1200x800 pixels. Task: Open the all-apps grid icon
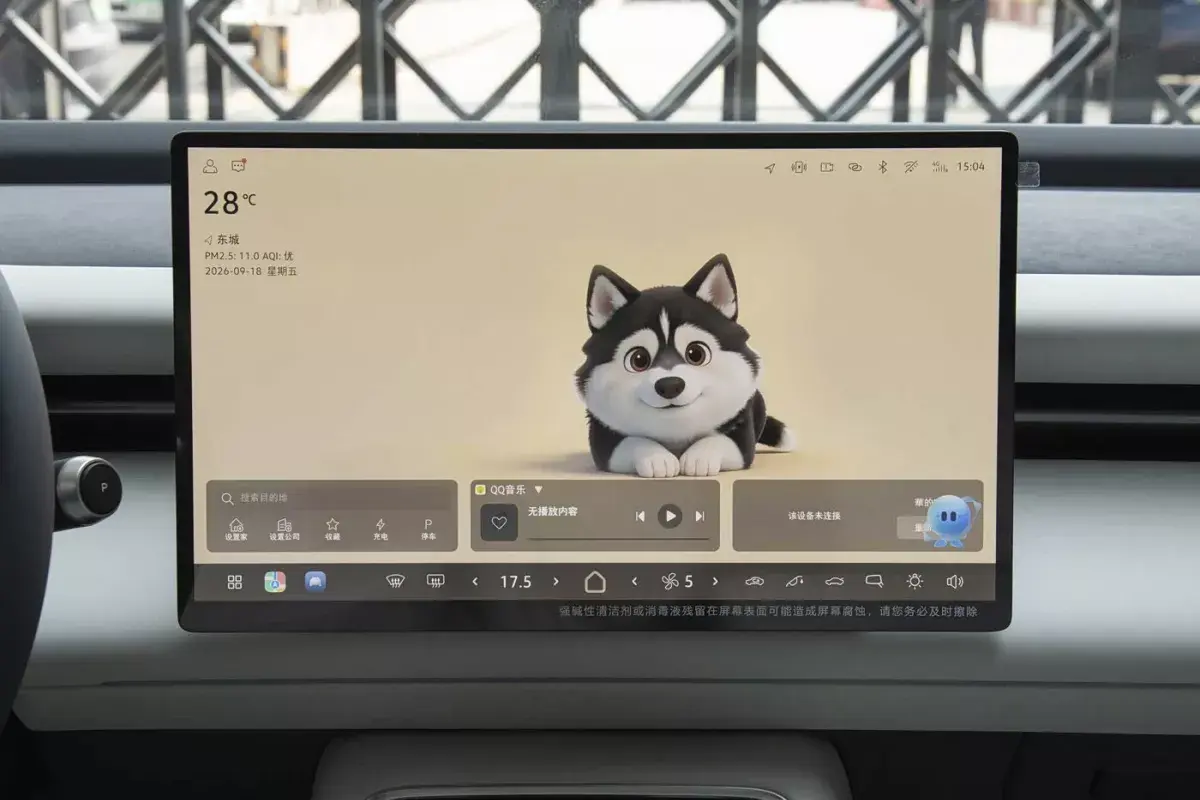(235, 582)
